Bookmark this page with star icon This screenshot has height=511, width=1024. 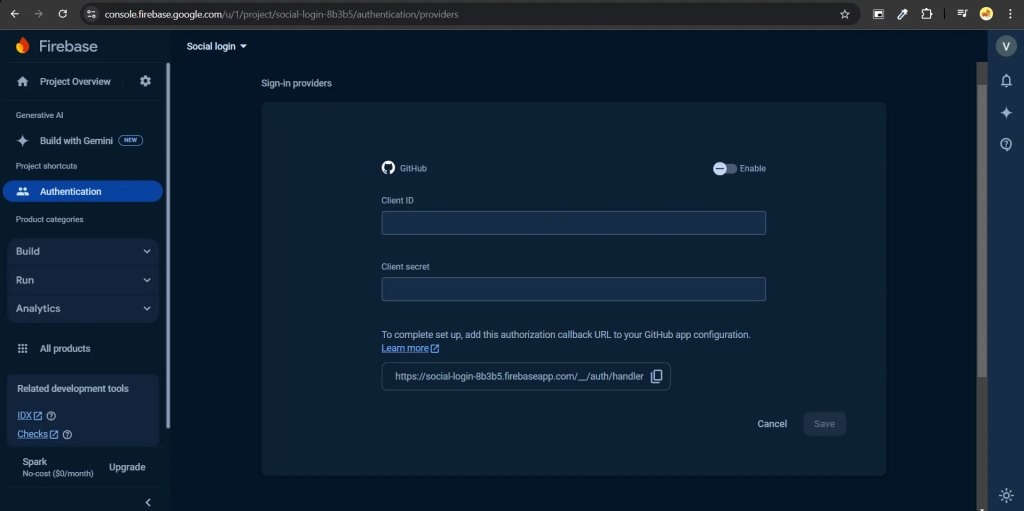[x=845, y=14]
